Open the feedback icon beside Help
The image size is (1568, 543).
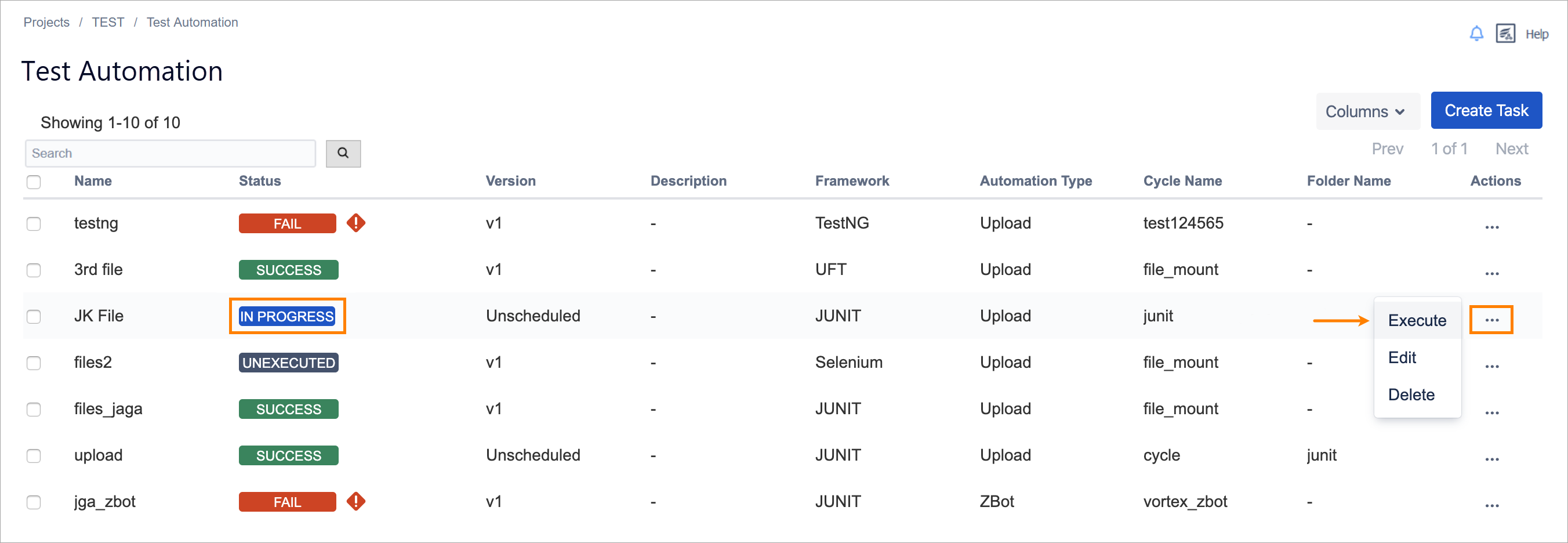tap(1505, 34)
